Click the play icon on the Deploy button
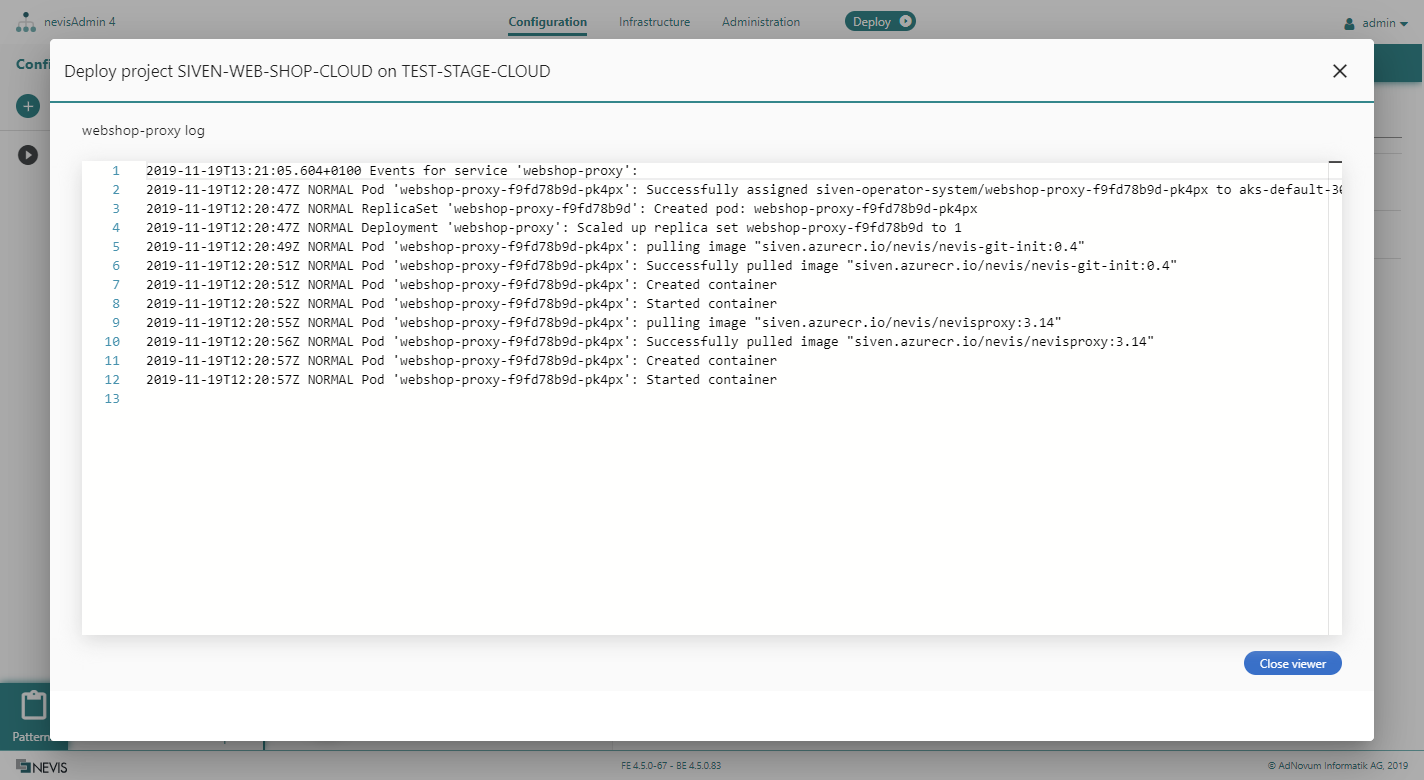This screenshot has width=1424, height=780. pyautogui.click(x=905, y=21)
